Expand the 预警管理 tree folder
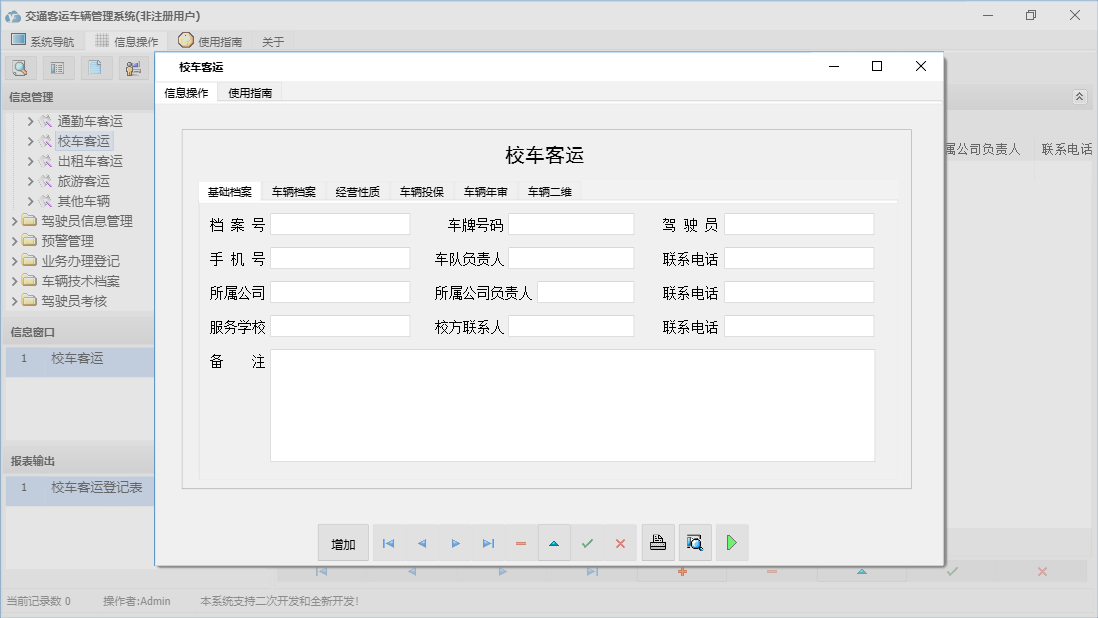Viewport: 1098px width, 618px height. point(15,241)
